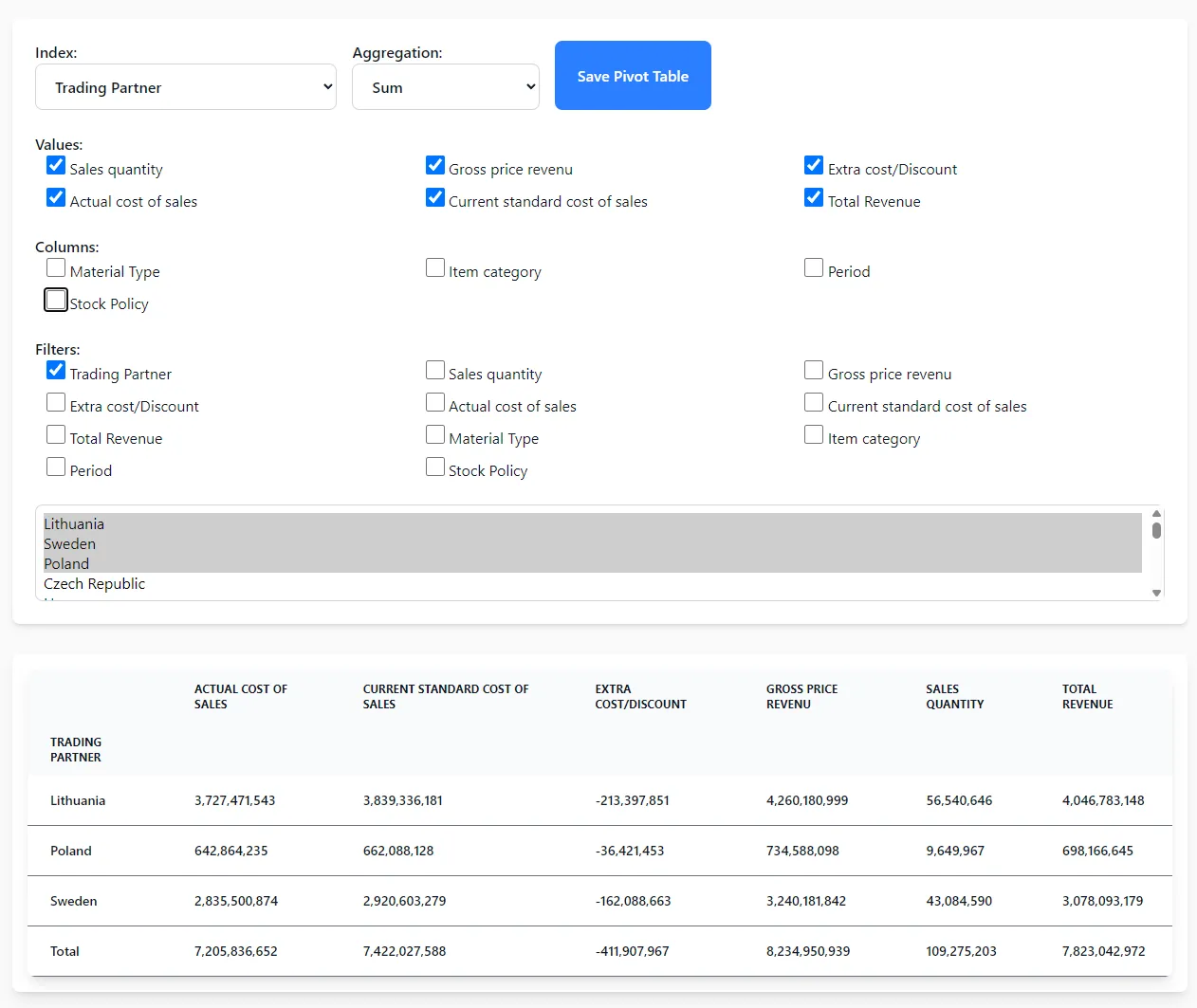Click the Extra Cost/Discount column header
This screenshot has width=1197, height=1008.
click(x=640, y=697)
